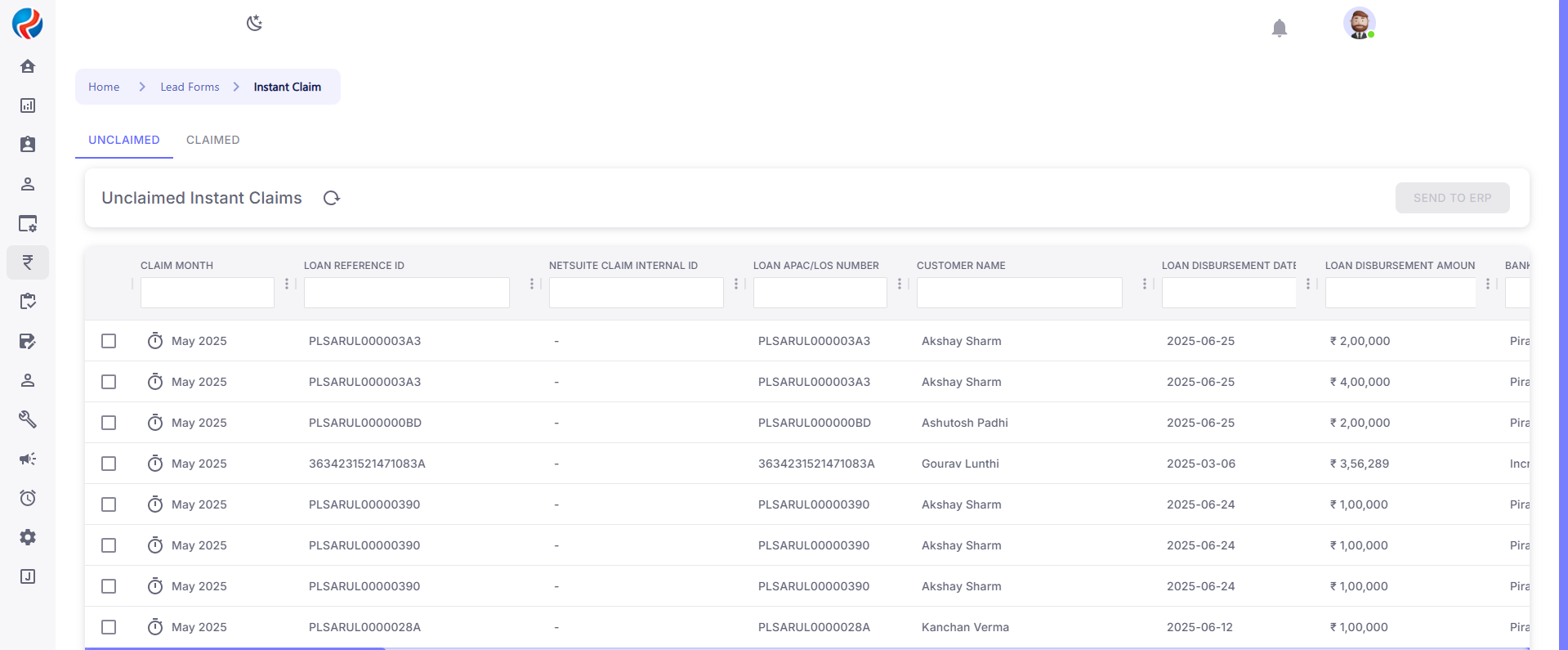Select checkbox for Ashutosh Padhi row
Screen dimensions: 1568x650
coord(109,423)
